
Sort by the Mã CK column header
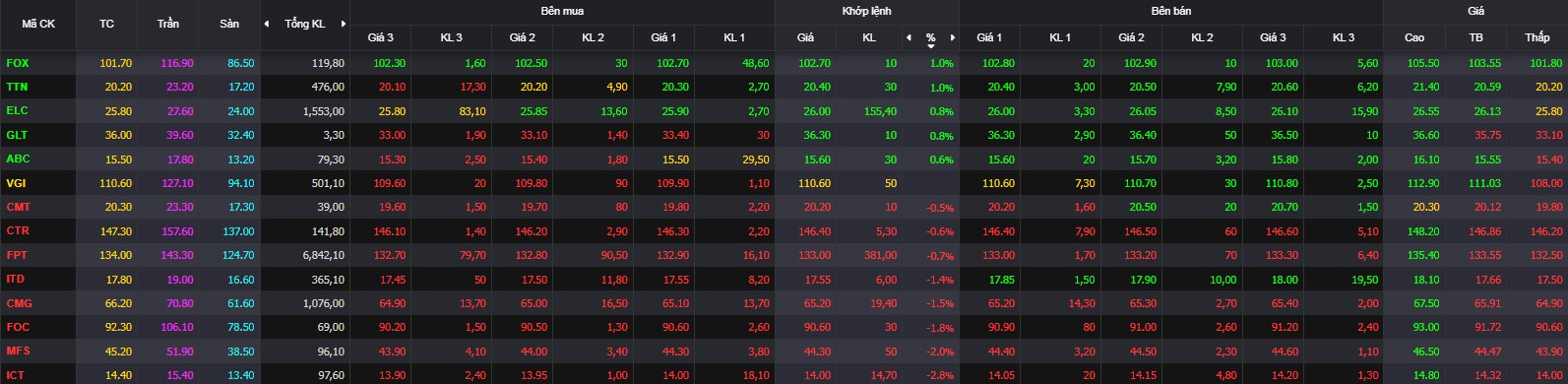pos(37,24)
